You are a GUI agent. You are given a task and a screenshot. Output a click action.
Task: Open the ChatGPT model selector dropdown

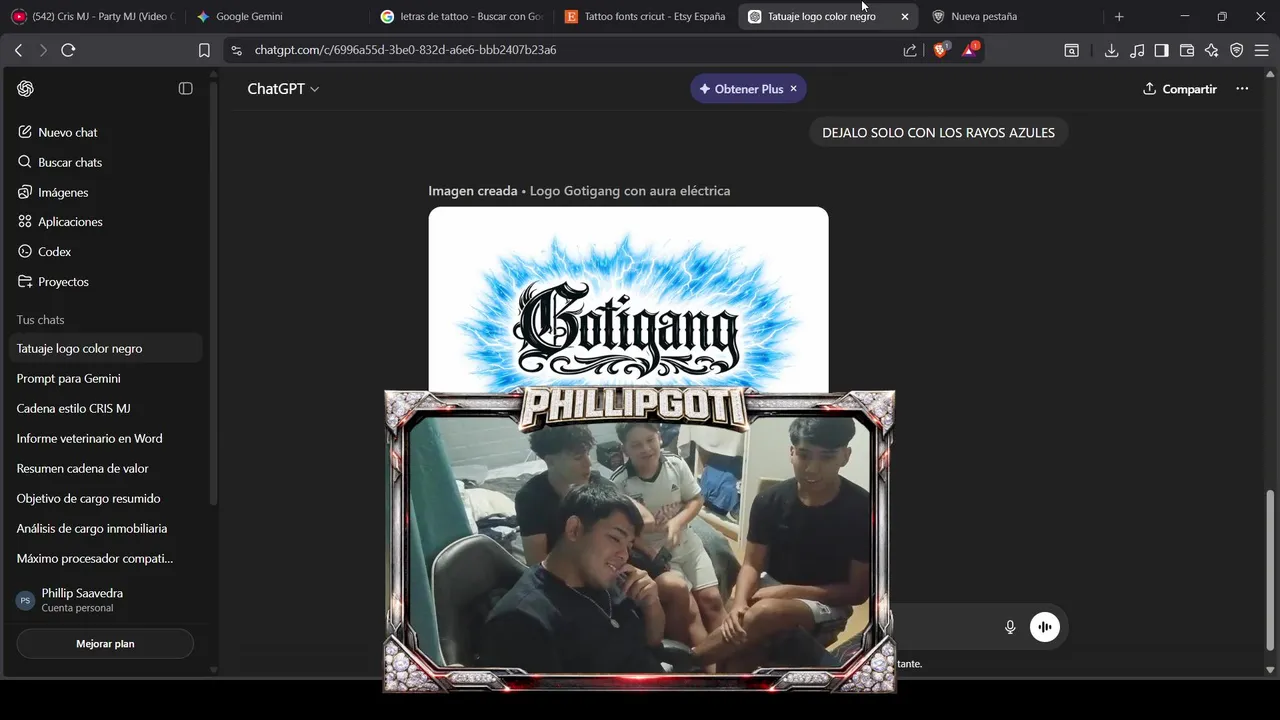coord(283,89)
